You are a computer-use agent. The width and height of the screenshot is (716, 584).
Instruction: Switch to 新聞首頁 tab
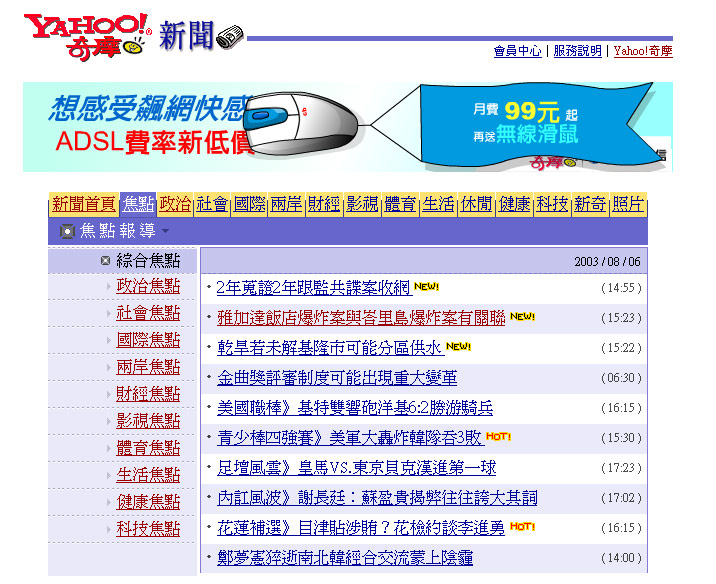pos(84,204)
